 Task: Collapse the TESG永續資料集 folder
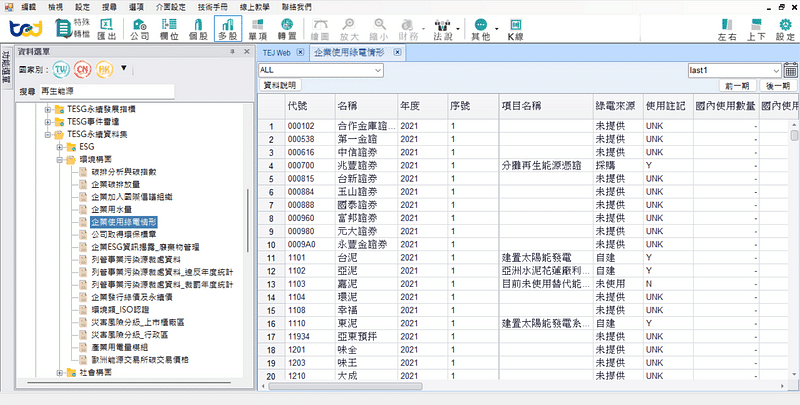pyautogui.click(x=47, y=135)
